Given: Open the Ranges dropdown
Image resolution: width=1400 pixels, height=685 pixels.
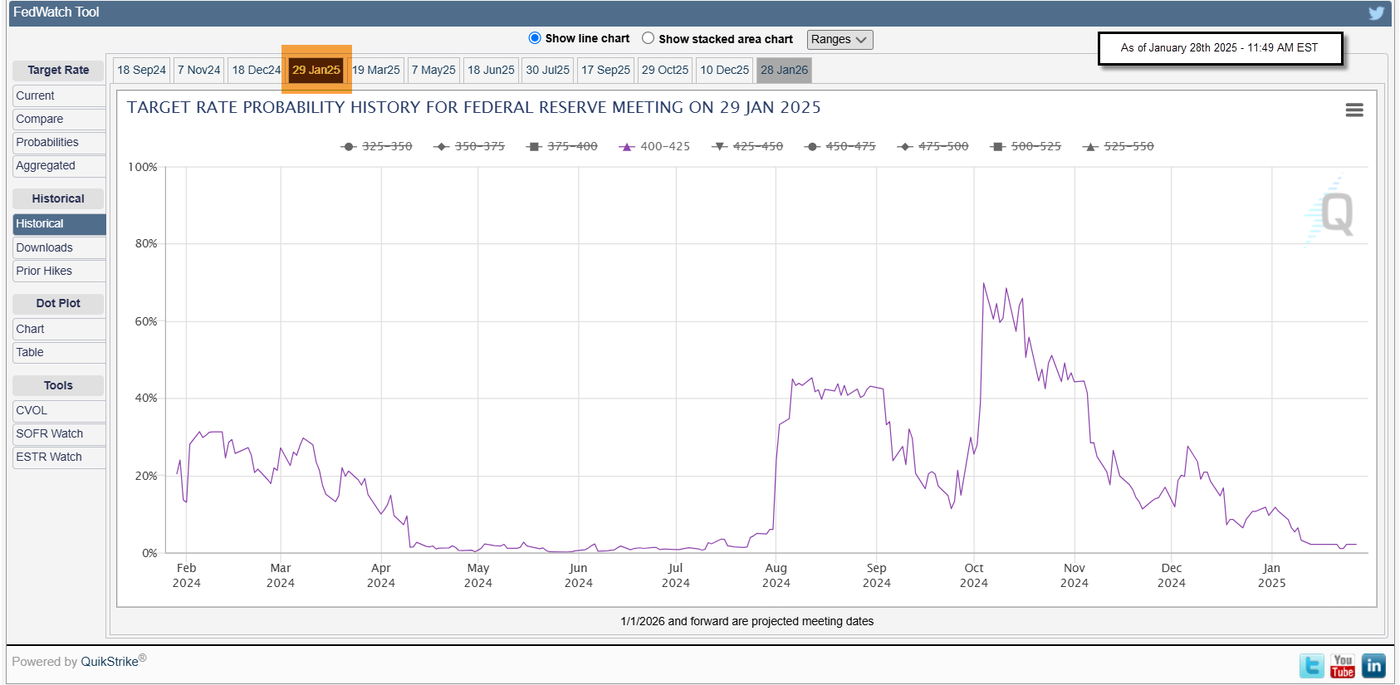Looking at the screenshot, I should (840, 39).
